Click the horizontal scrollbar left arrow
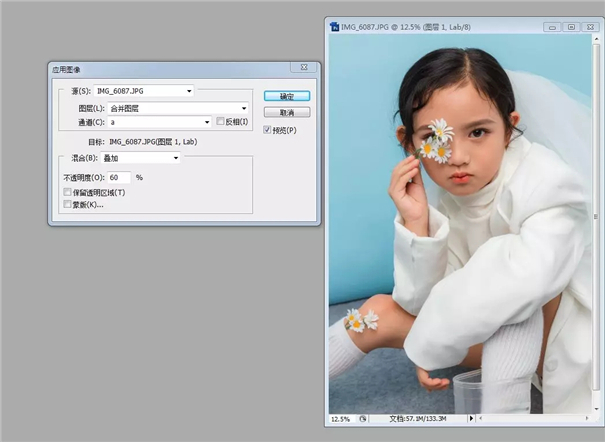 coord(481,418)
